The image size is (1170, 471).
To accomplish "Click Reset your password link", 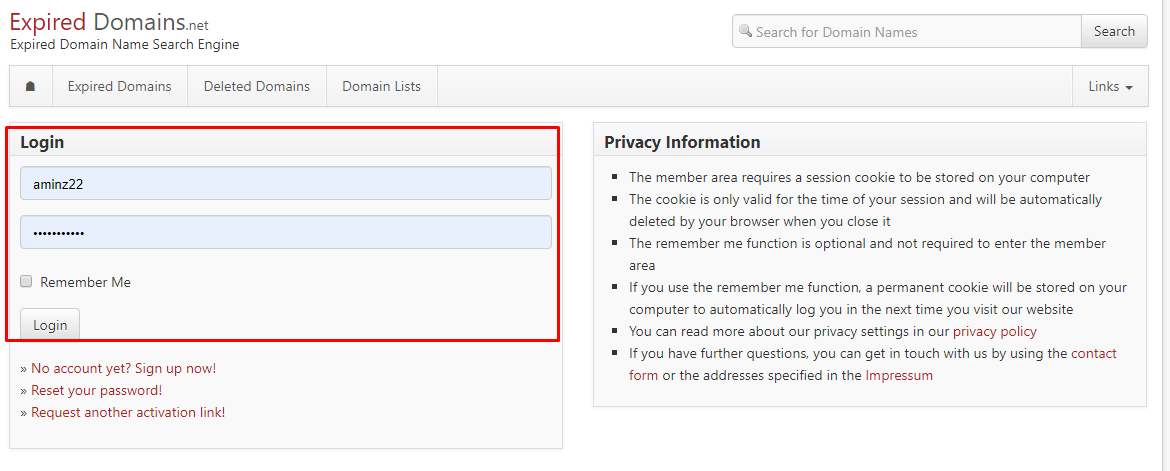I will [96, 390].
